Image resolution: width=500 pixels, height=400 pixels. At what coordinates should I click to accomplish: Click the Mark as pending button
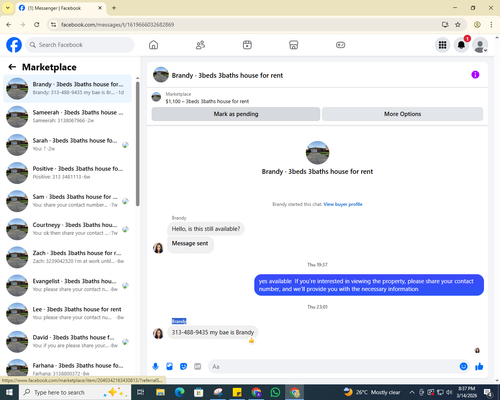pyautogui.click(x=236, y=114)
